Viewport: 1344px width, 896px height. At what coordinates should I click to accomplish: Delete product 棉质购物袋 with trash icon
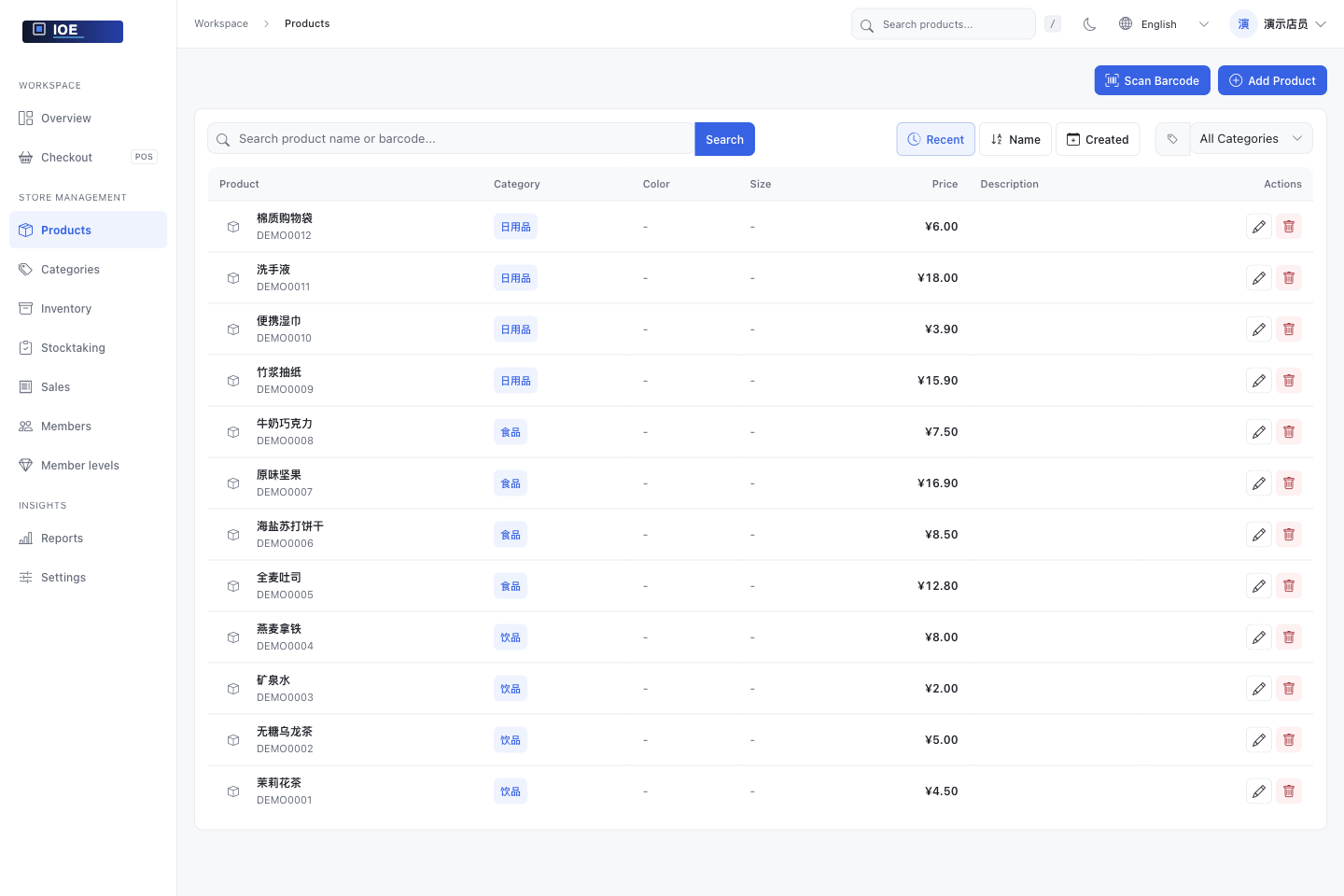point(1289,227)
